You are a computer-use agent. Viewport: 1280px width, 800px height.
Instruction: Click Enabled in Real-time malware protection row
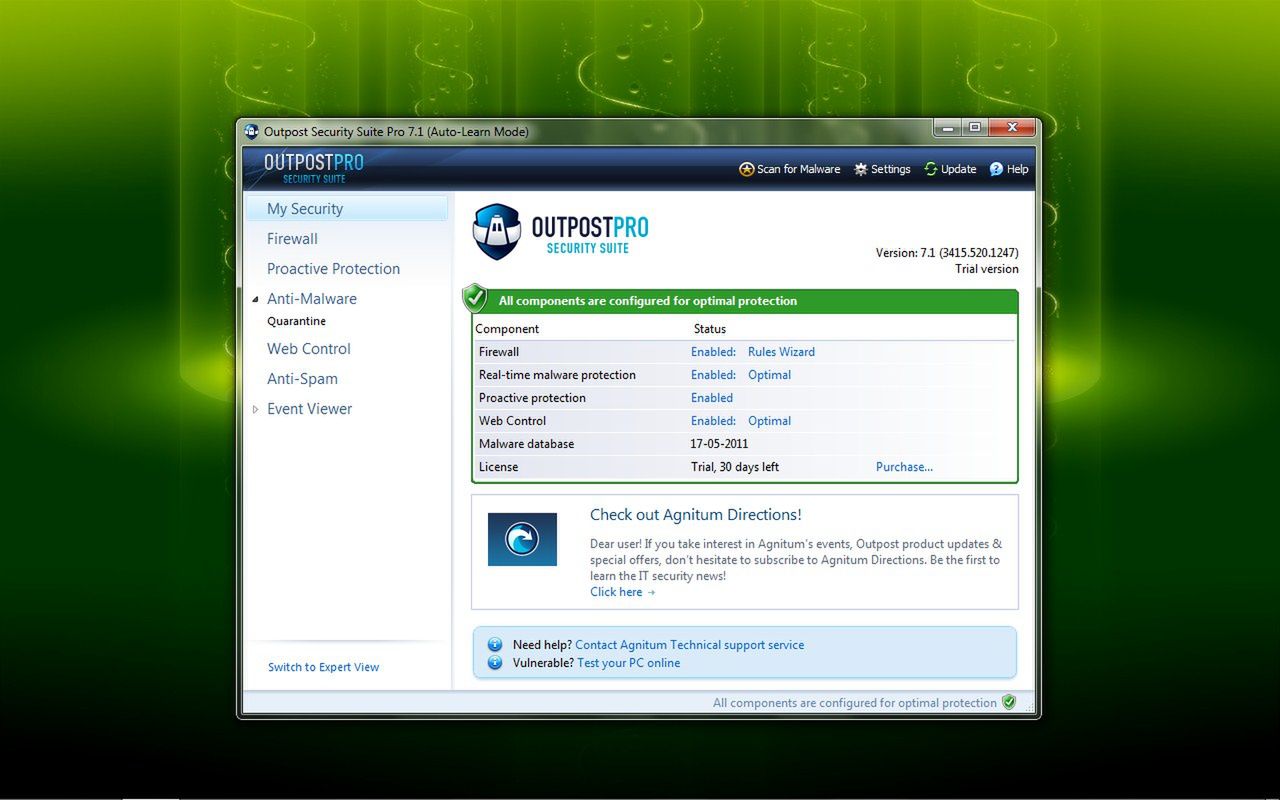[713, 375]
